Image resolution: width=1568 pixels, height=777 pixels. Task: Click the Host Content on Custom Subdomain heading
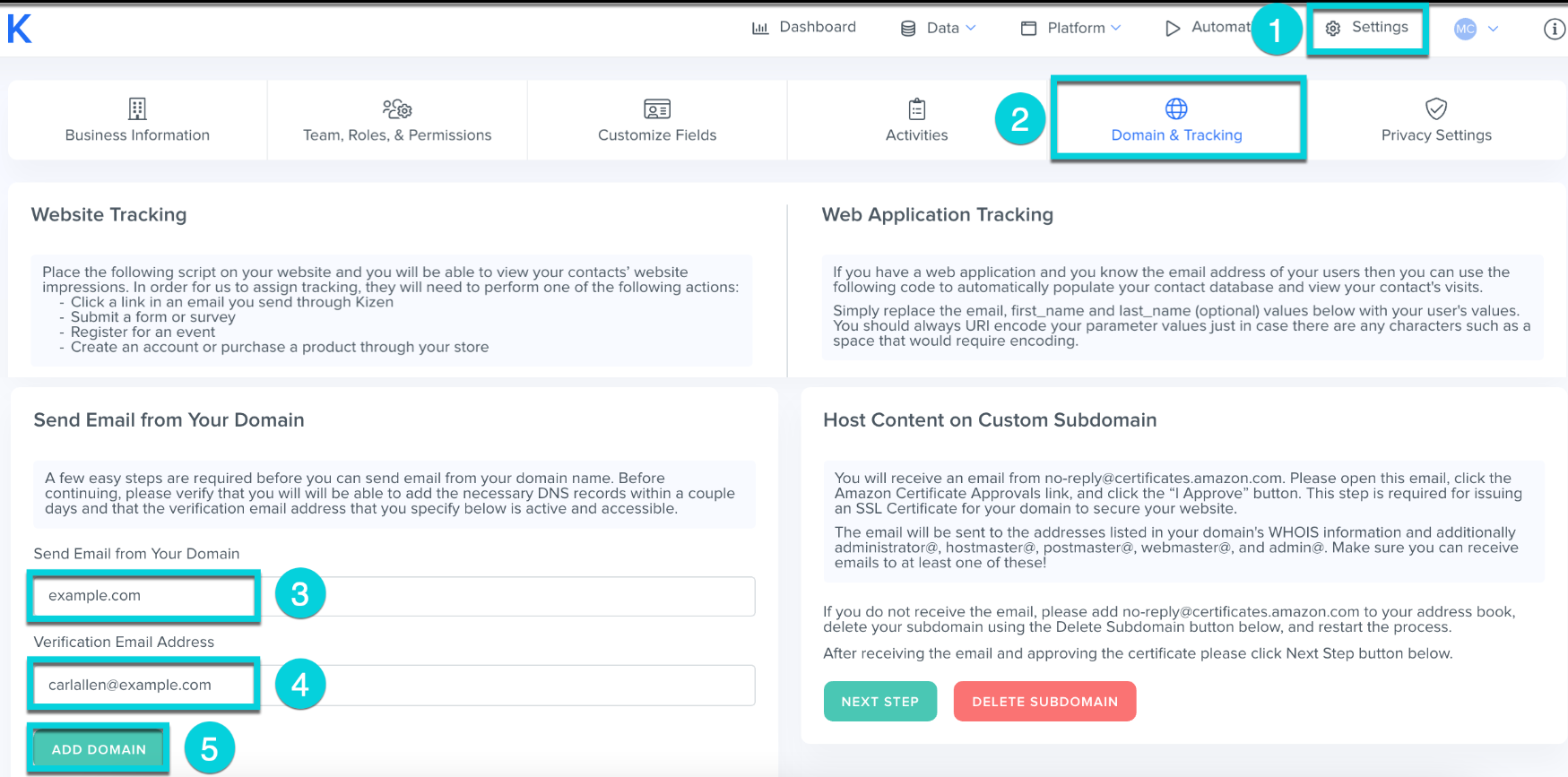(990, 420)
